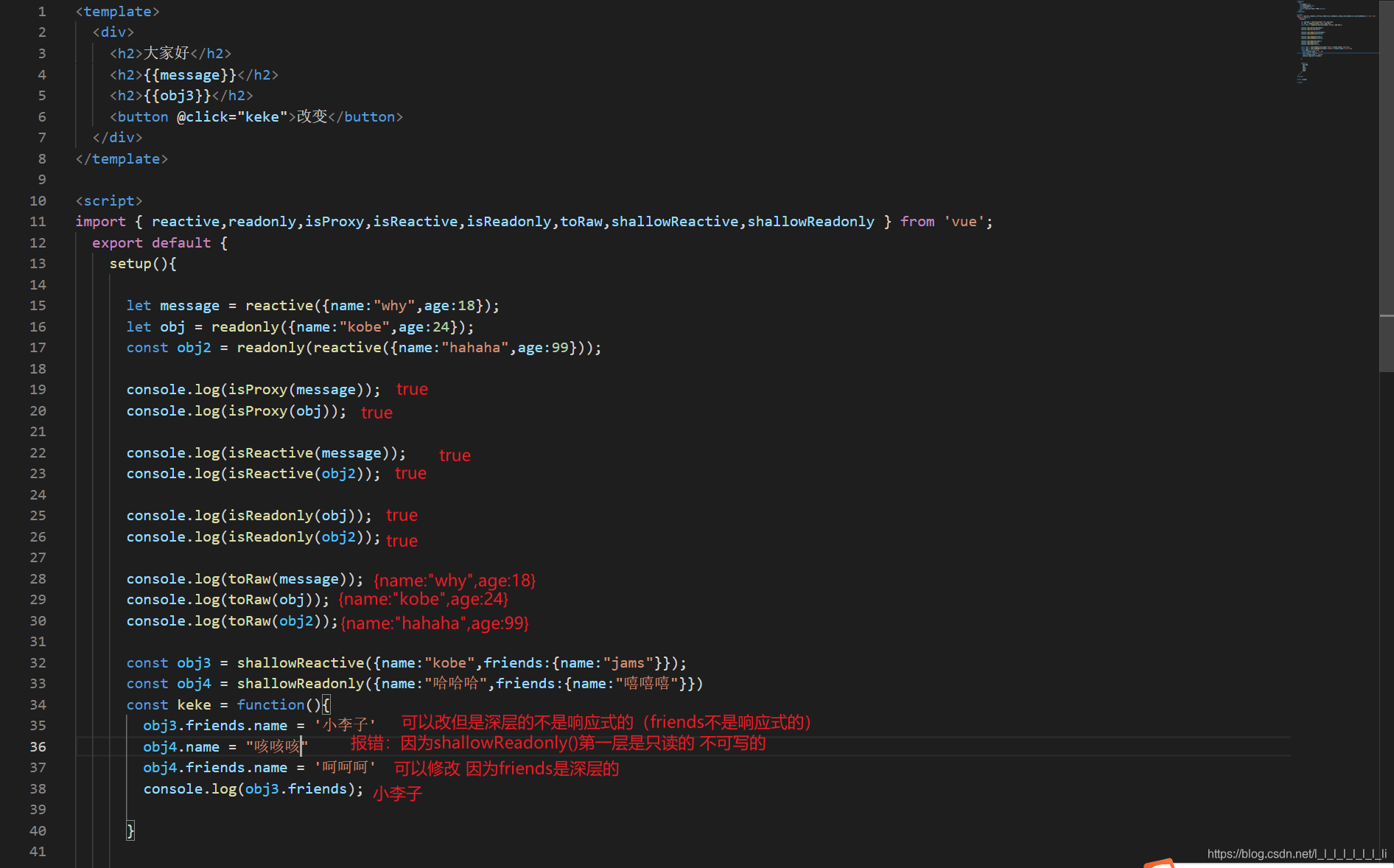Click 'const keke = function' on line 34
The width and height of the screenshot is (1394, 868).
click(x=216, y=704)
